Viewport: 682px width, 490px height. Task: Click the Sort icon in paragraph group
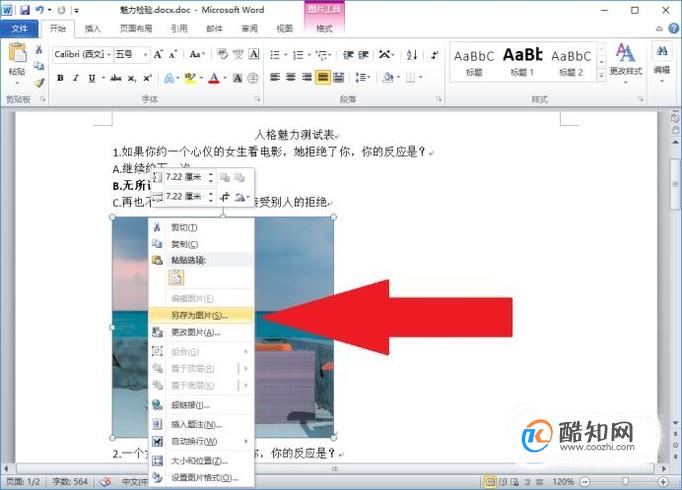click(412, 55)
